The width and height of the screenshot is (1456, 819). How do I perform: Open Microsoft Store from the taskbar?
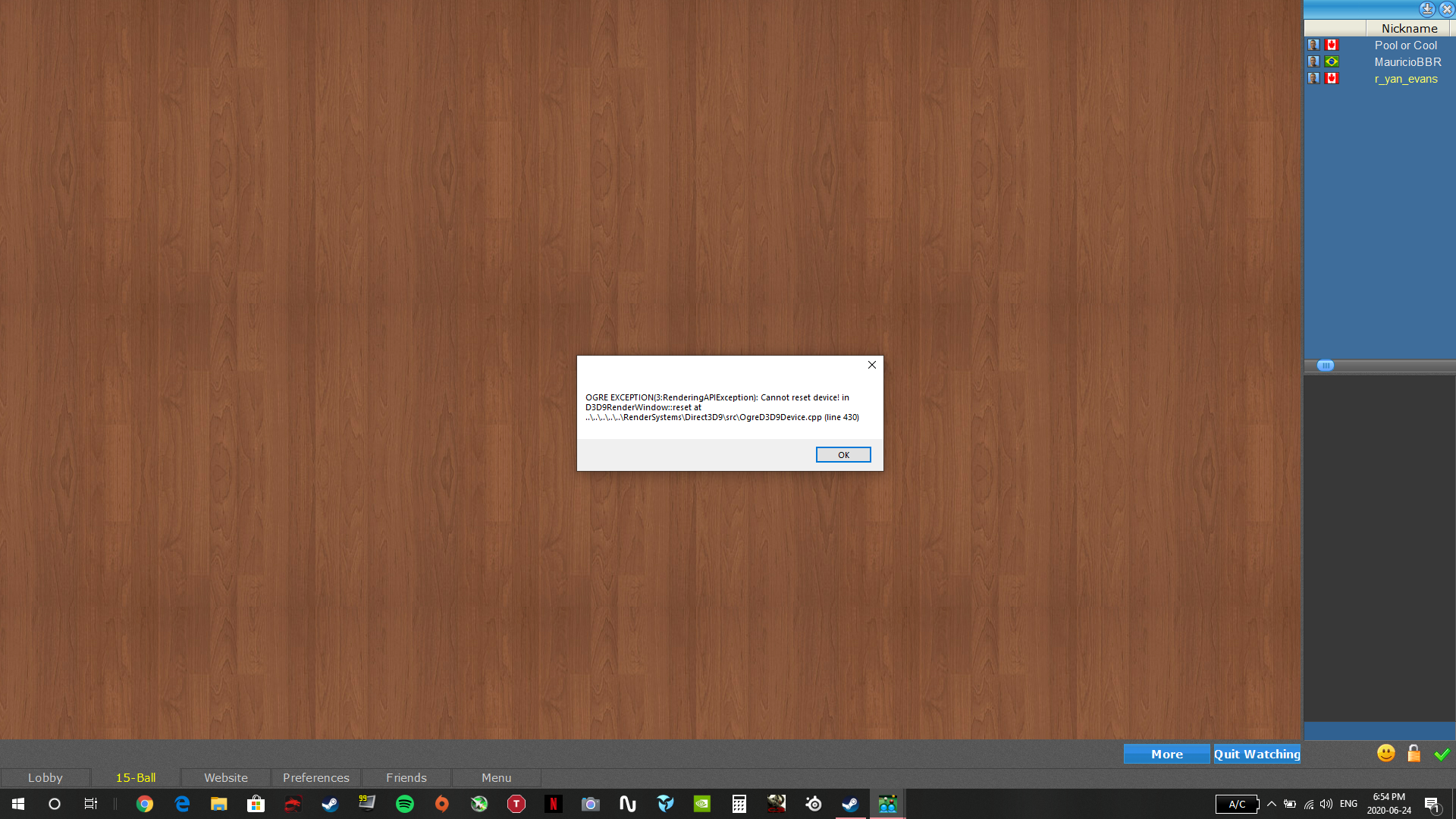256,804
